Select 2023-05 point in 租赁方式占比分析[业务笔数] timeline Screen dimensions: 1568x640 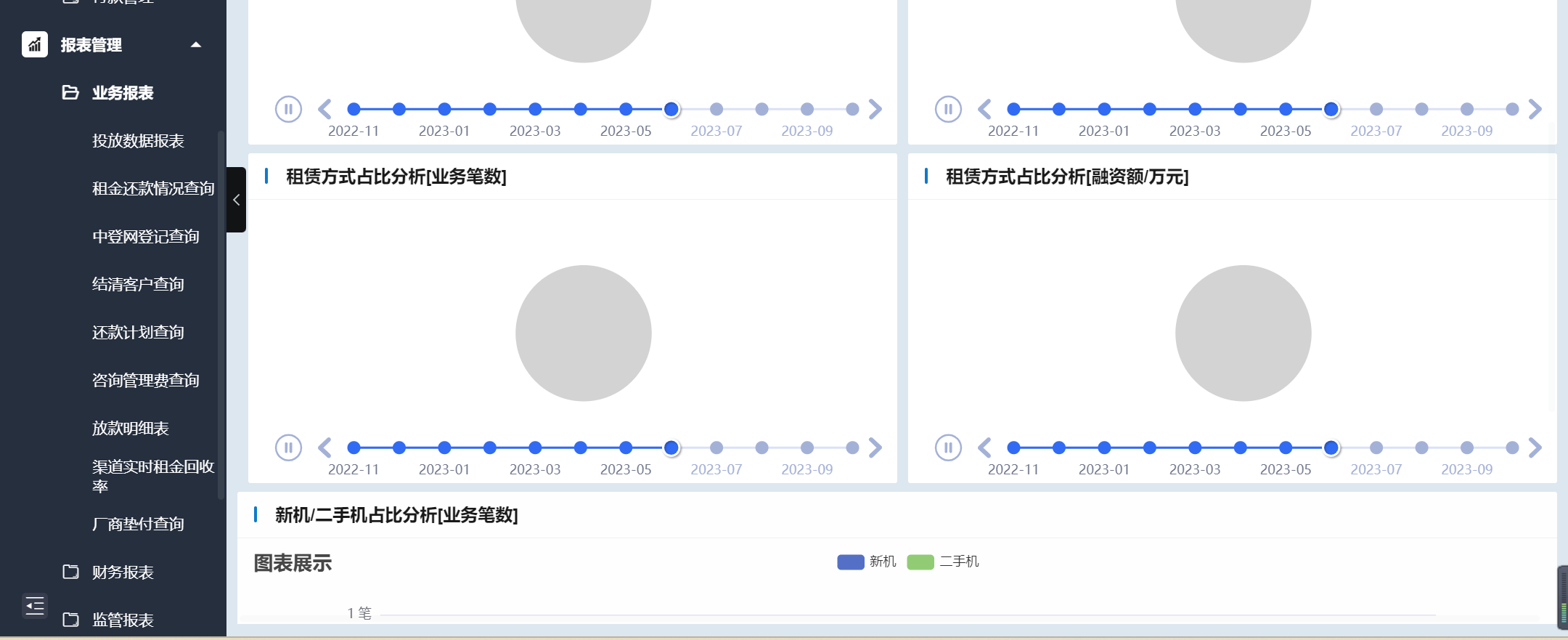tap(626, 447)
